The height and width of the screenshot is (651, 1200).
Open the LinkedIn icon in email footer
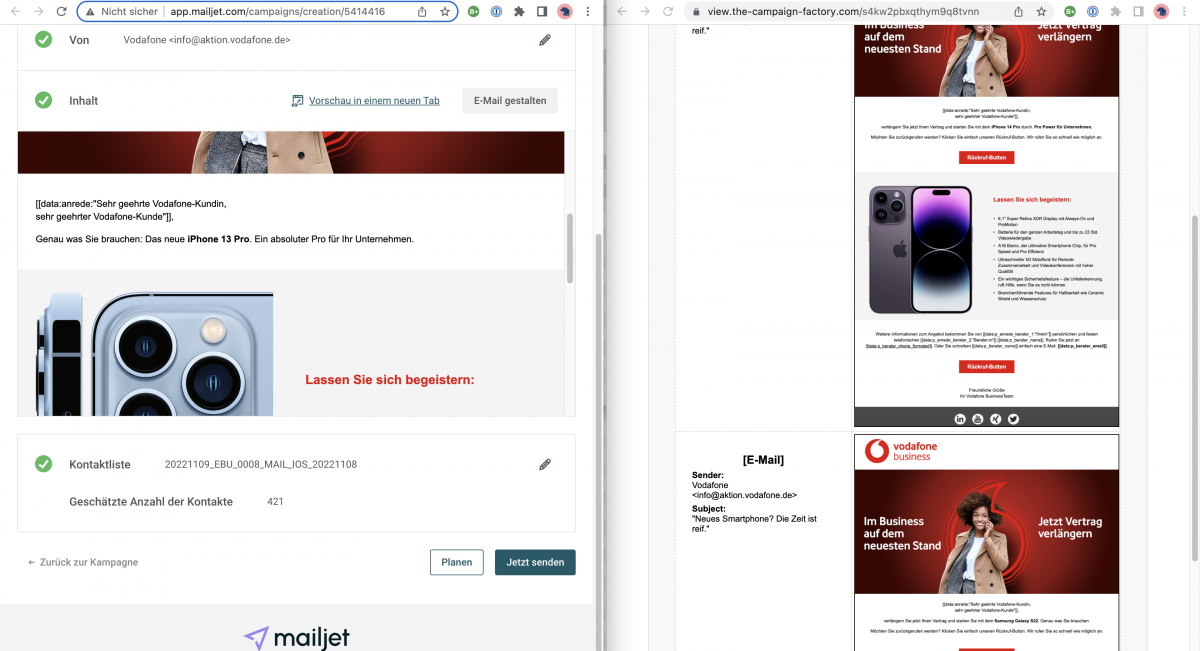pos(960,419)
